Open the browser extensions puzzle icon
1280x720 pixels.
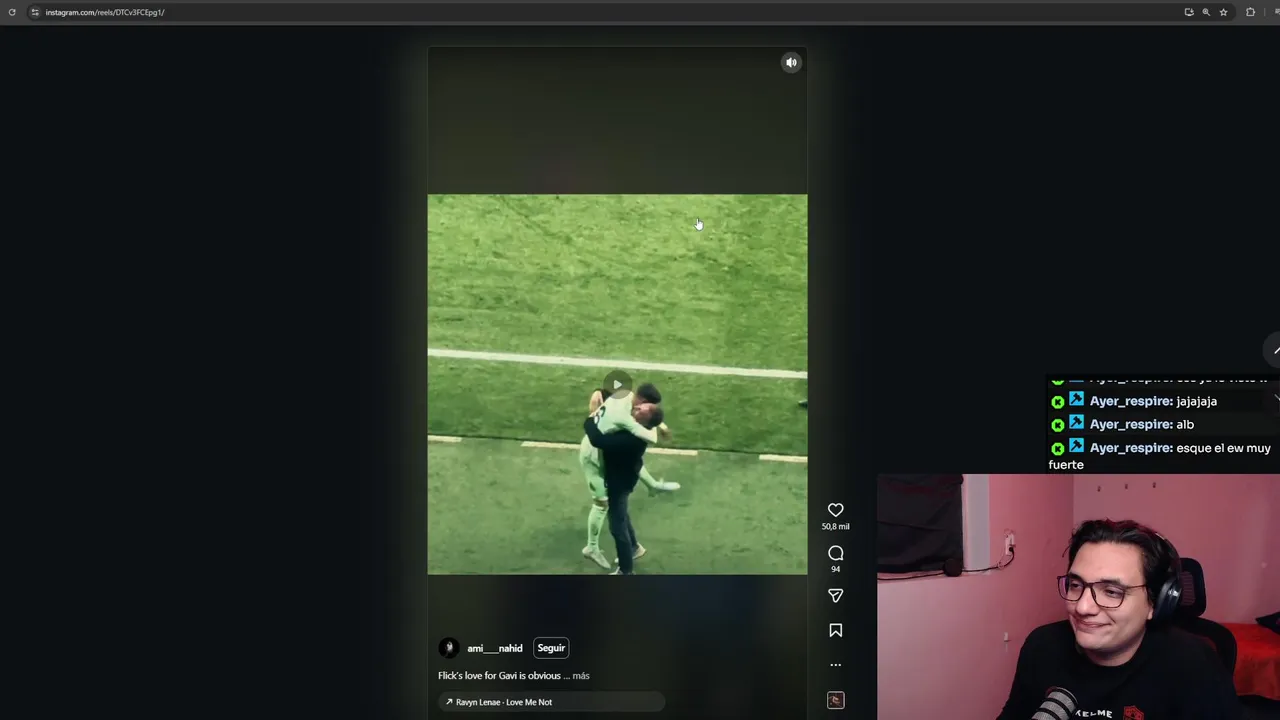[x=1250, y=12]
